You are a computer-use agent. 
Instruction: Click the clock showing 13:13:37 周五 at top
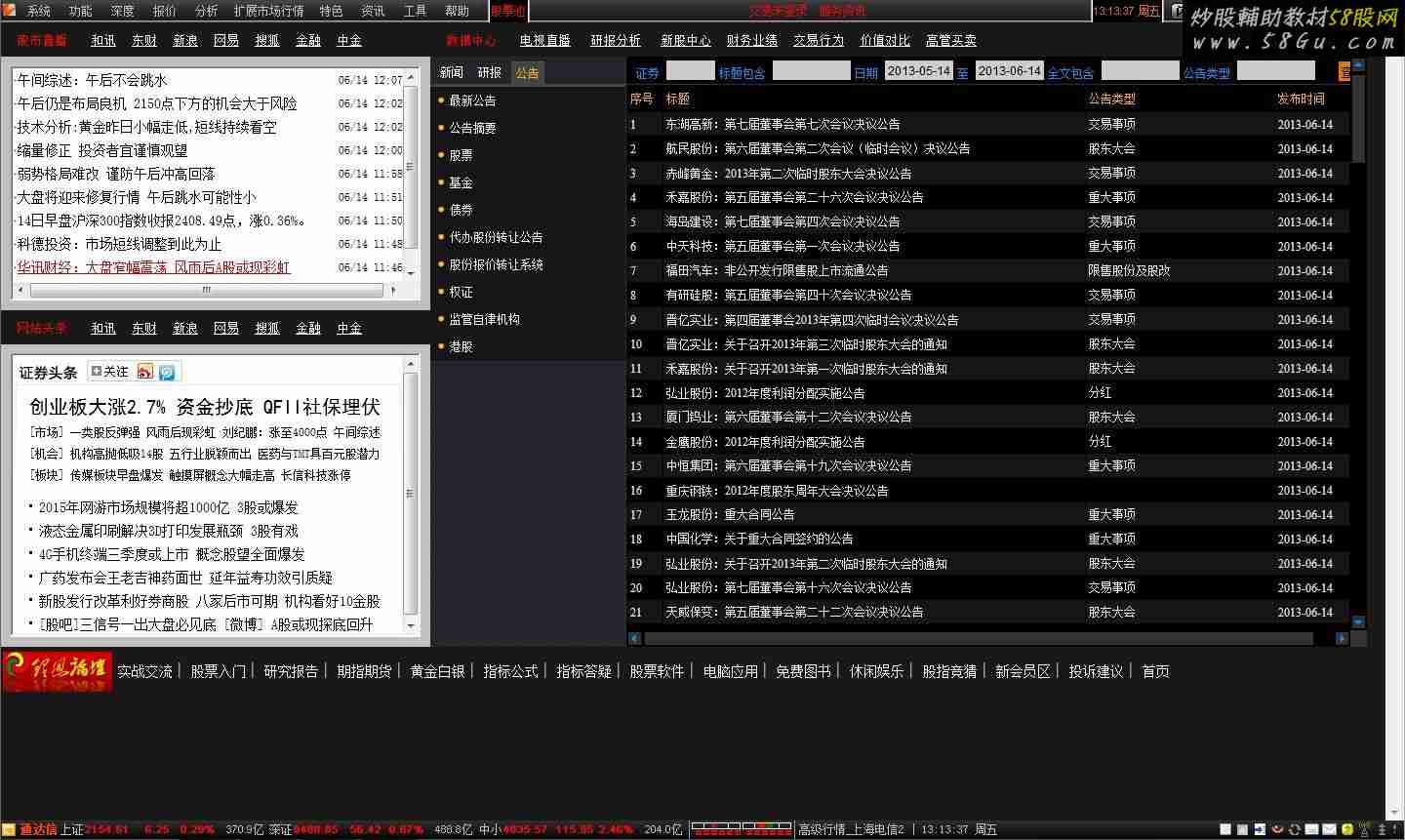coord(1127,12)
